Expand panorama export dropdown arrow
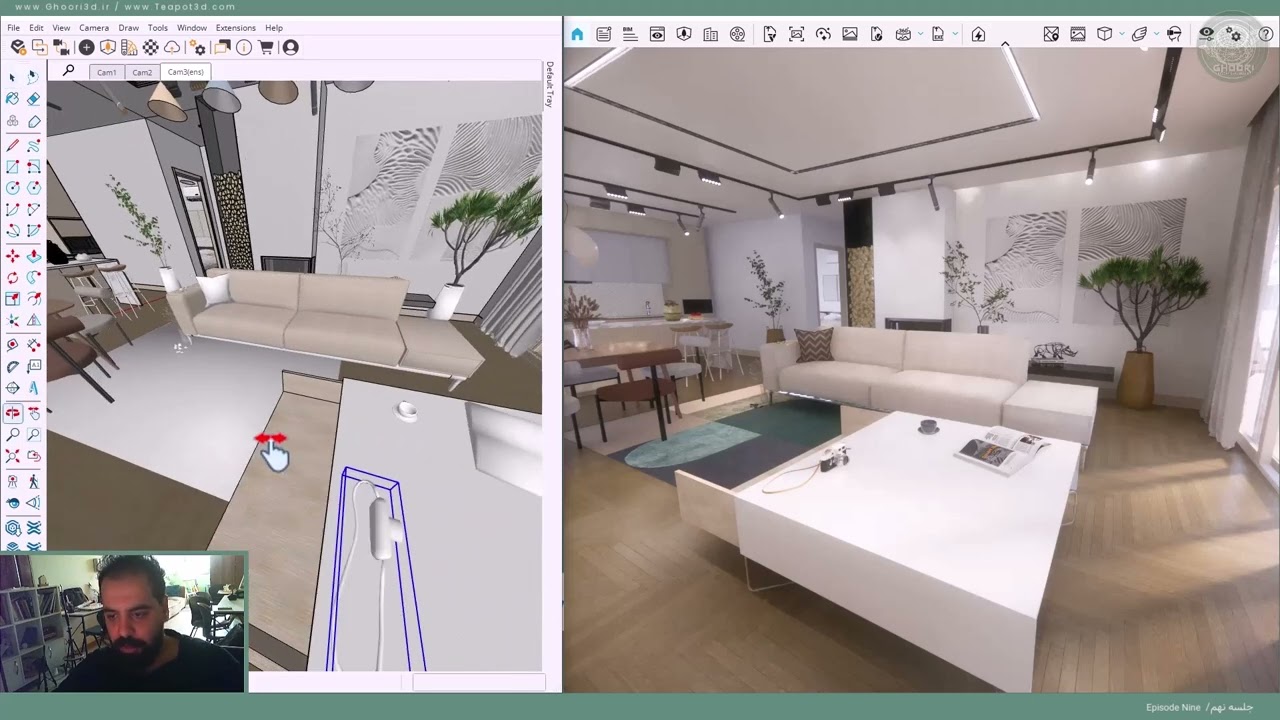Screen dimensions: 1280x720 [921, 34]
